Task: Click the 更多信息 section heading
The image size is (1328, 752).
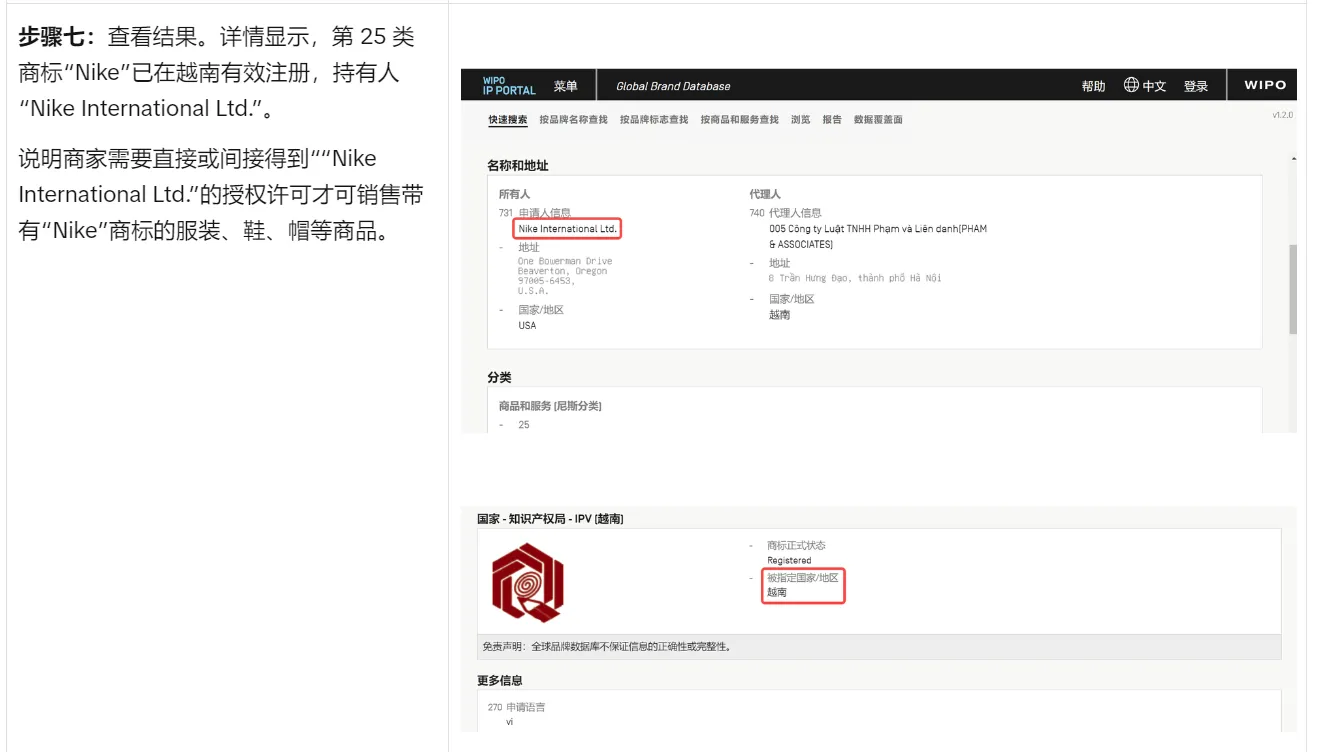Action: 500,681
